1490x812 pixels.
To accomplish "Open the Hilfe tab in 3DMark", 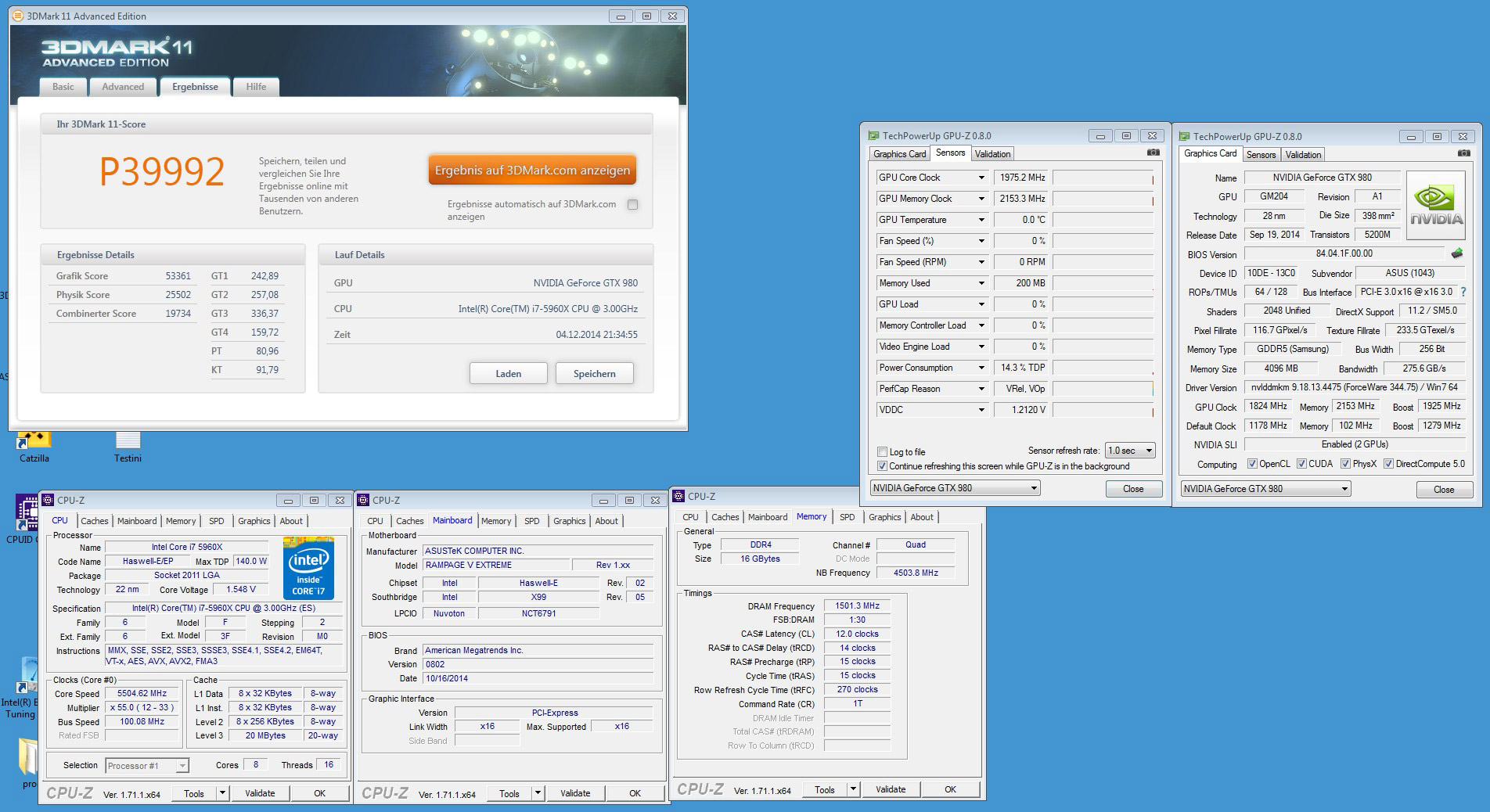I will 256,87.
